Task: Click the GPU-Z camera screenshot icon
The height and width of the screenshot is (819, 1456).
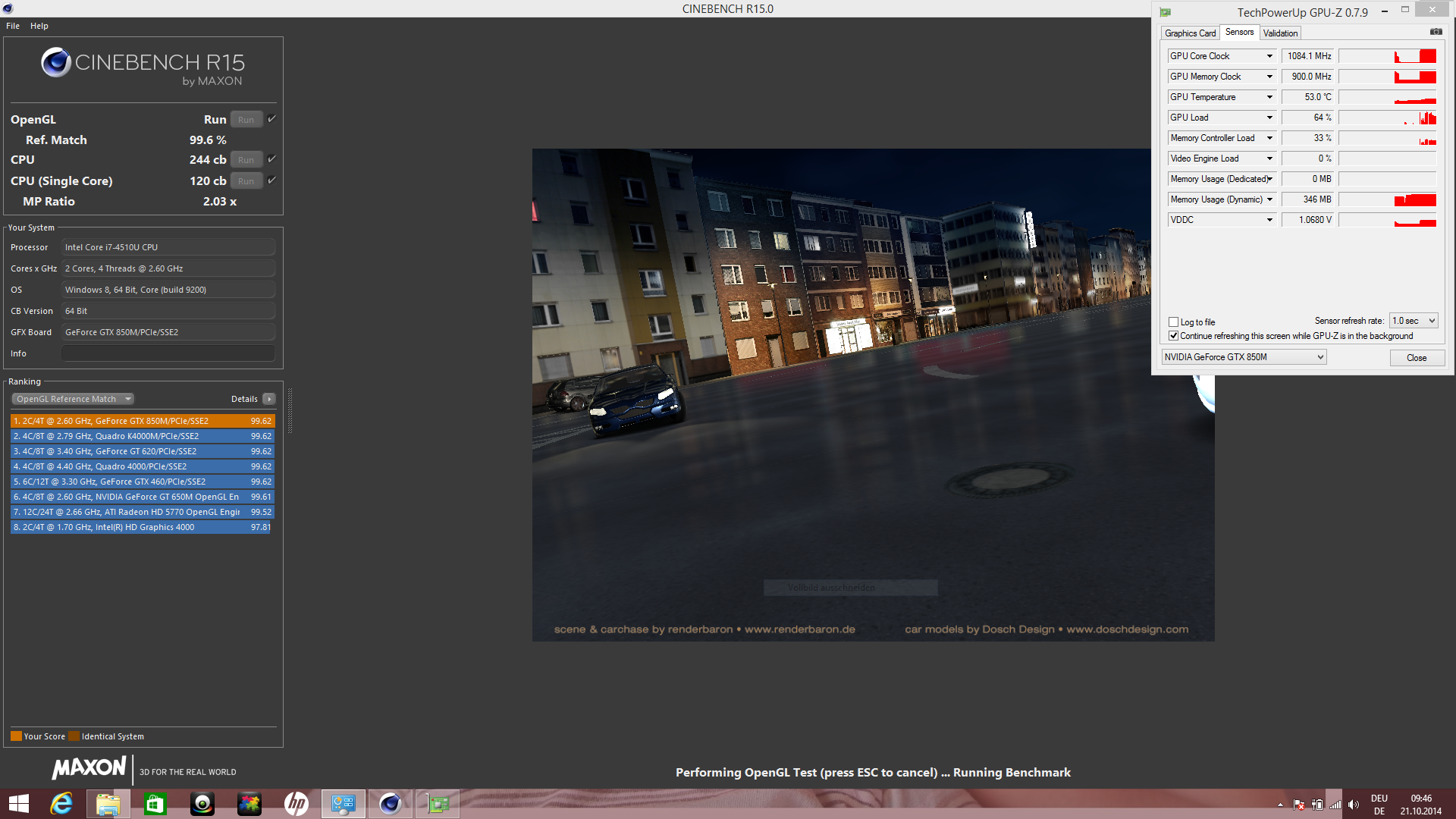Action: 1436,32
